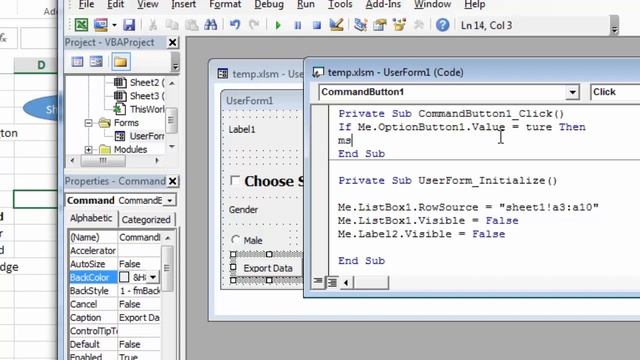Click the BackColor white color swatch
This screenshot has height=360, width=640.
tap(124, 278)
